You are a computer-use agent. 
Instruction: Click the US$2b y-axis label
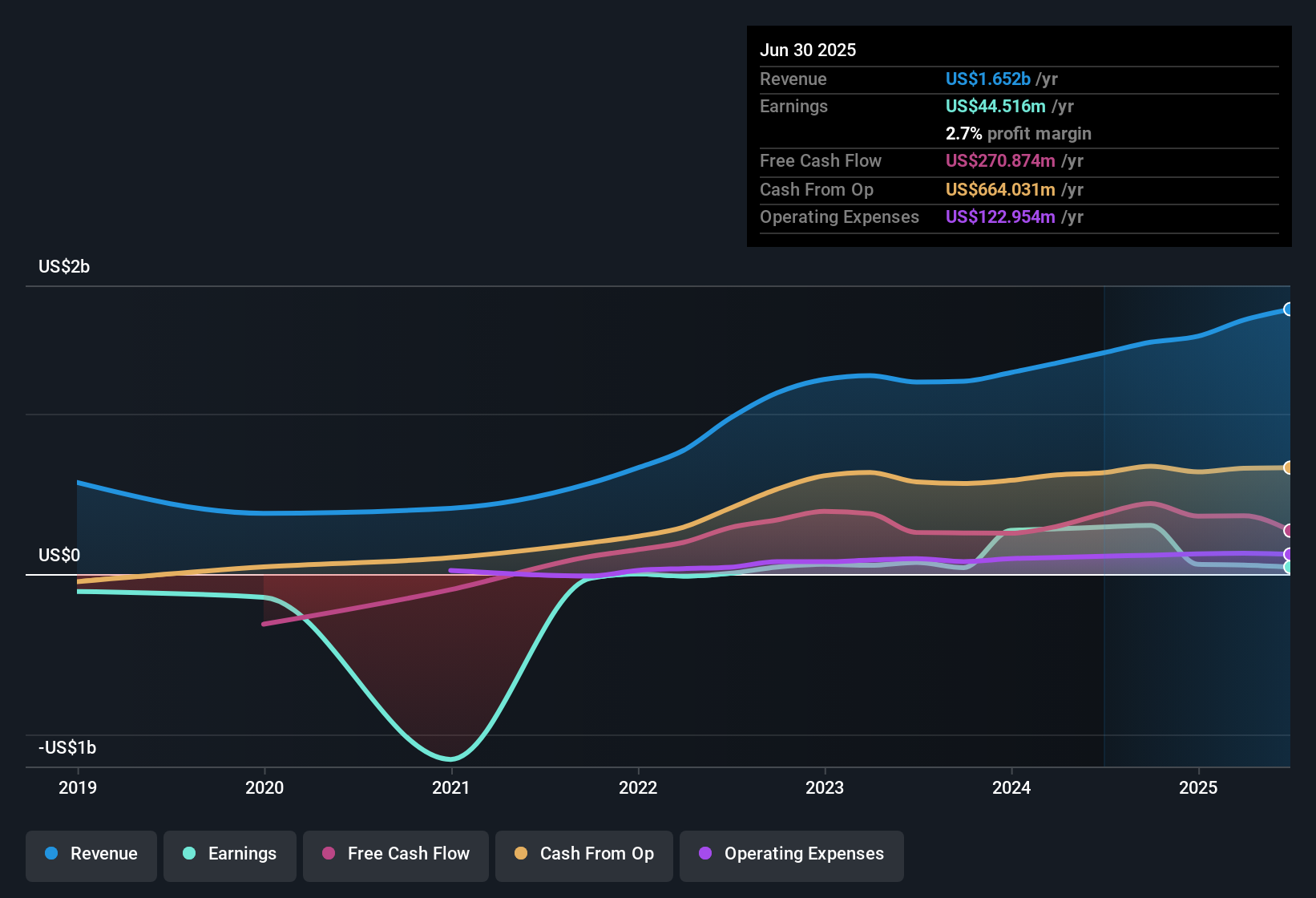point(64,266)
